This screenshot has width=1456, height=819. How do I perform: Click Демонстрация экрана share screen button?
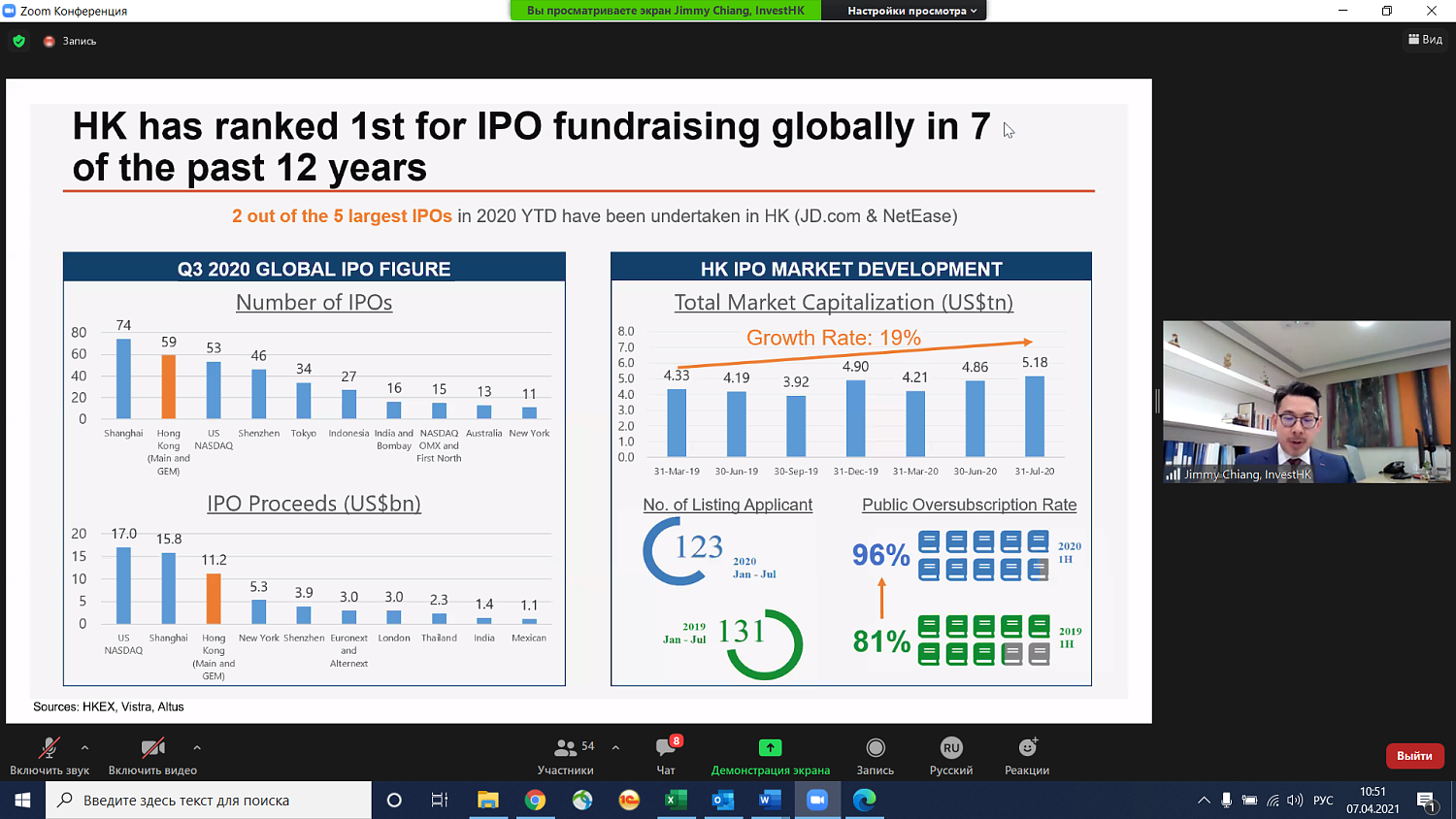click(x=771, y=756)
